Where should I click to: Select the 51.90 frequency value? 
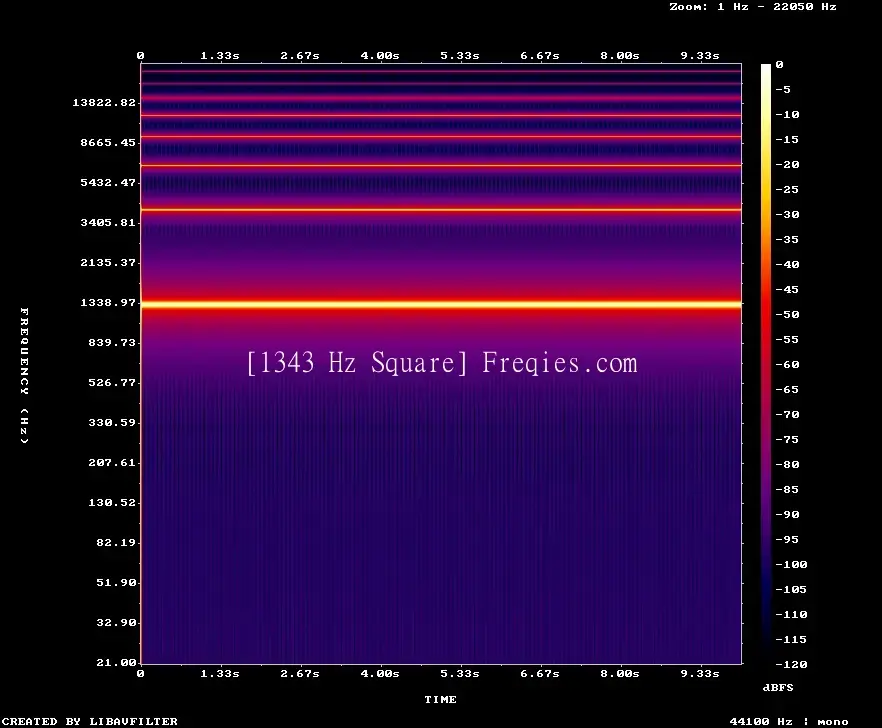[x=116, y=582]
